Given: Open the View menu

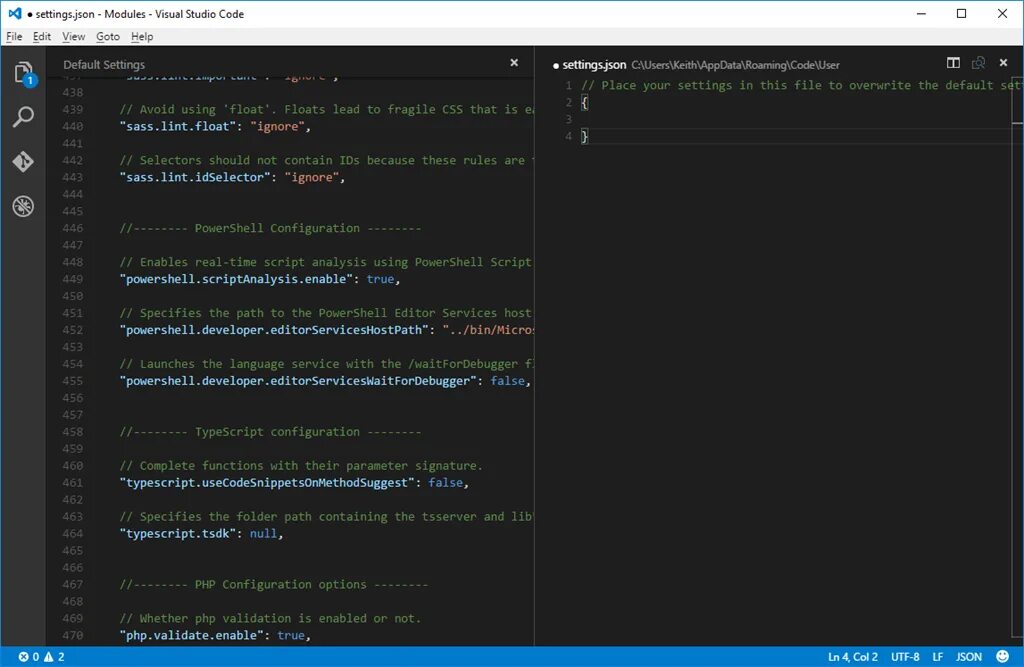Looking at the screenshot, I should coord(74,37).
